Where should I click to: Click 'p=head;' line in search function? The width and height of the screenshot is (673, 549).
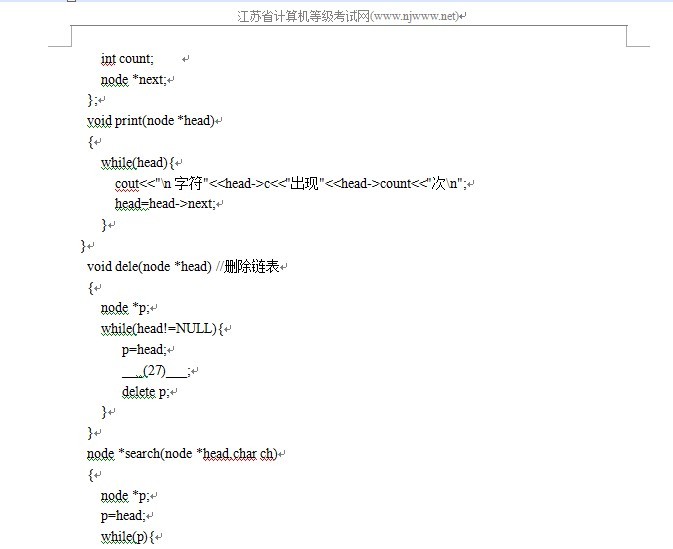[x=123, y=516]
